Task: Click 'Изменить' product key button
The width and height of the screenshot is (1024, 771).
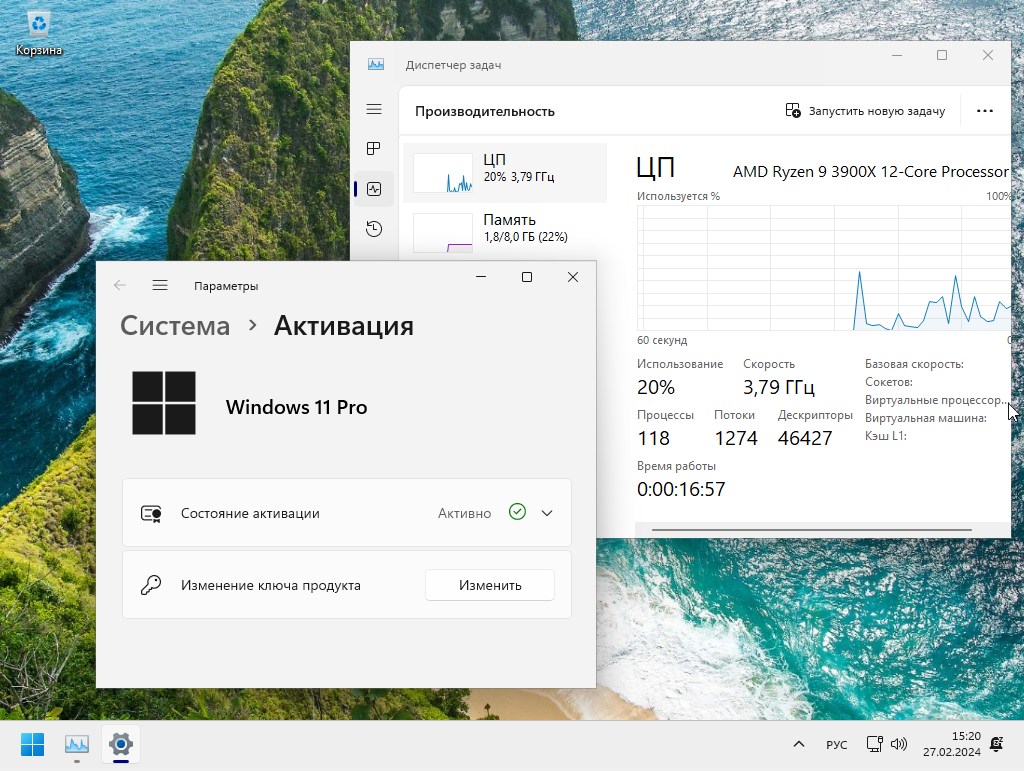Action: [490, 585]
